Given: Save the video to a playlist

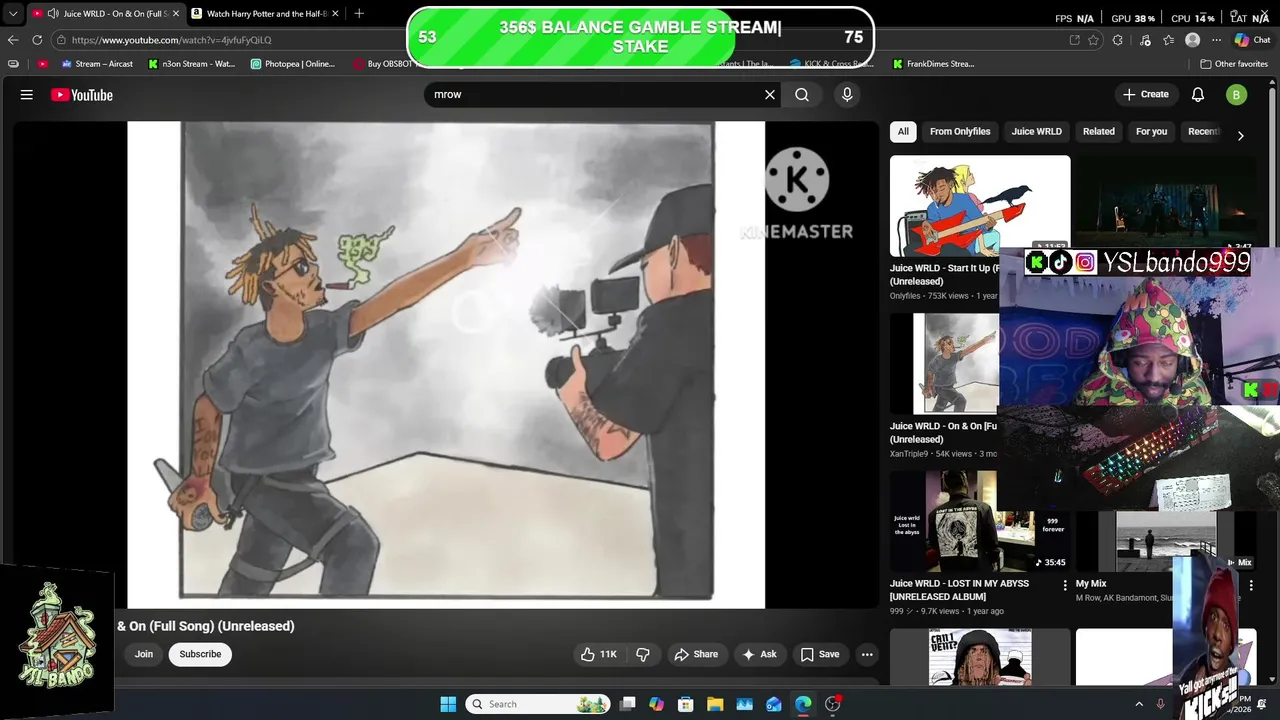Looking at the screenshot, I should 820,654.
